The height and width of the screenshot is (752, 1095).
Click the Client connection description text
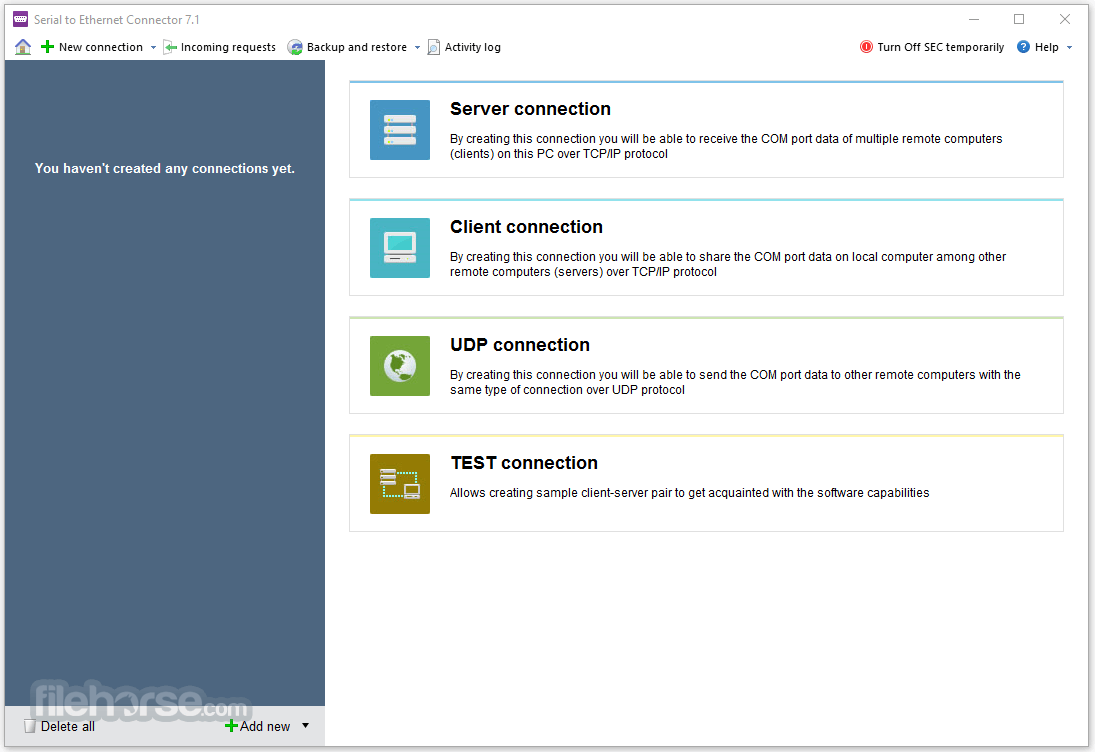click(x=728, y=264)
